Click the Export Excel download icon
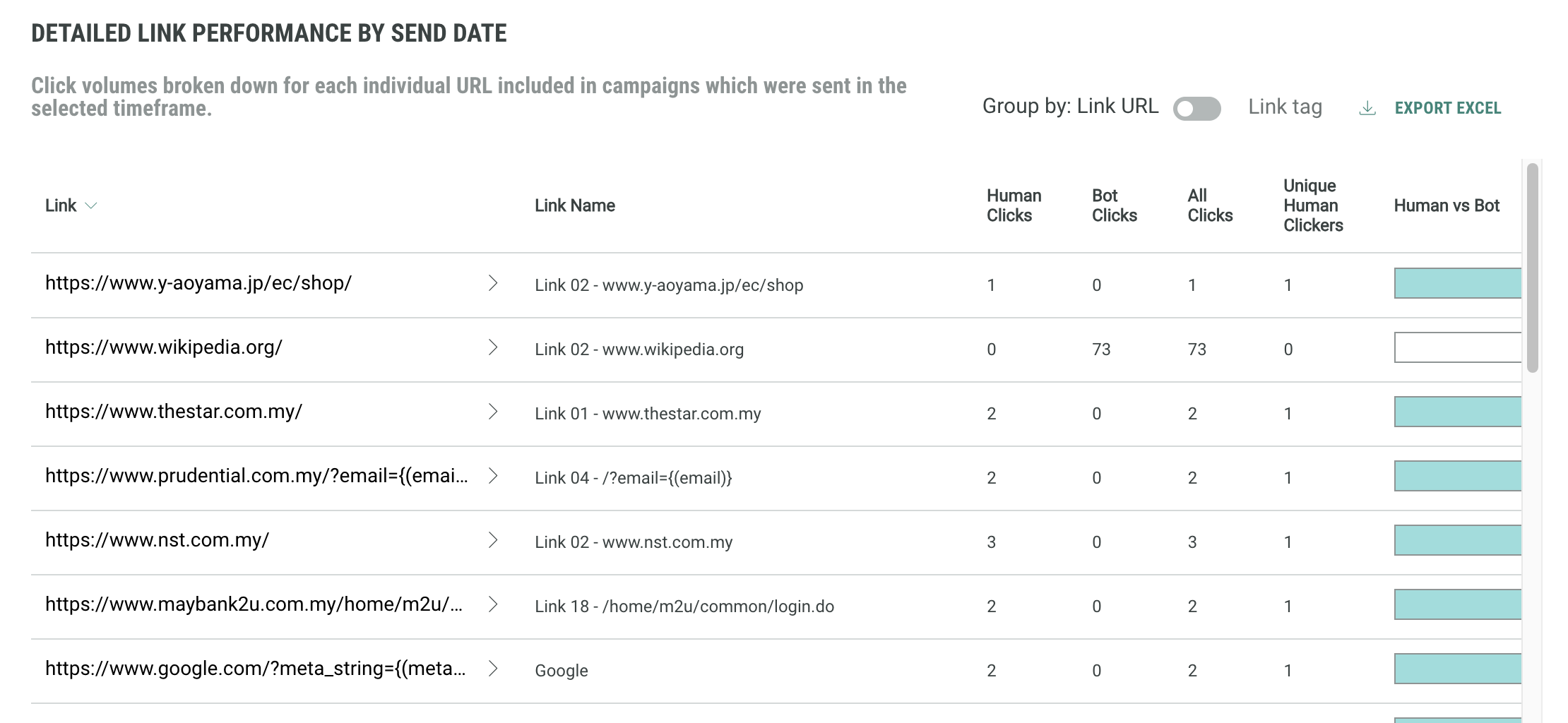The width and height of the screenshot is (1568, 723). (1367, 108)
